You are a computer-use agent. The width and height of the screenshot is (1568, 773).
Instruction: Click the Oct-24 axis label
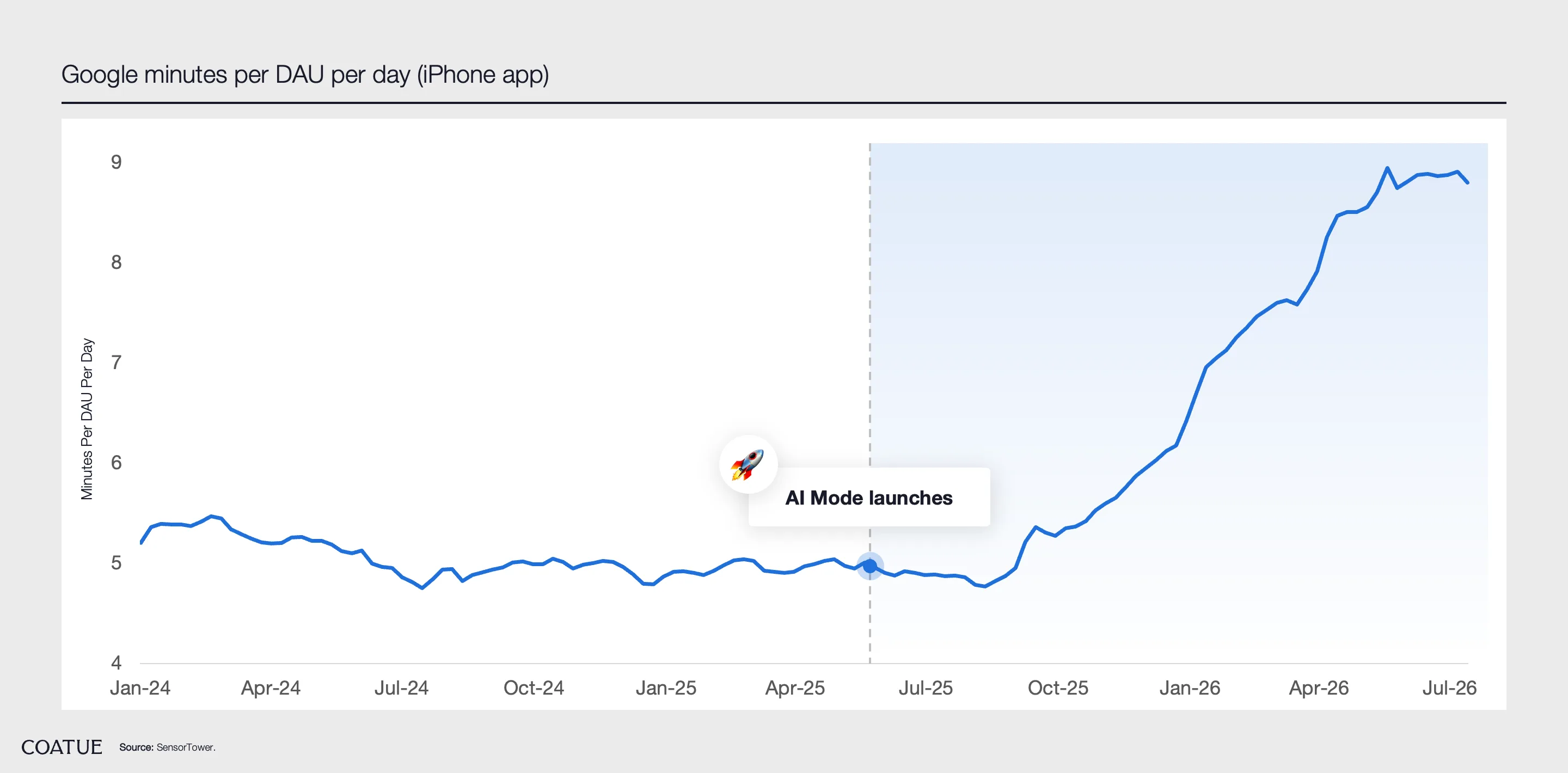click(x=534, y=688)
